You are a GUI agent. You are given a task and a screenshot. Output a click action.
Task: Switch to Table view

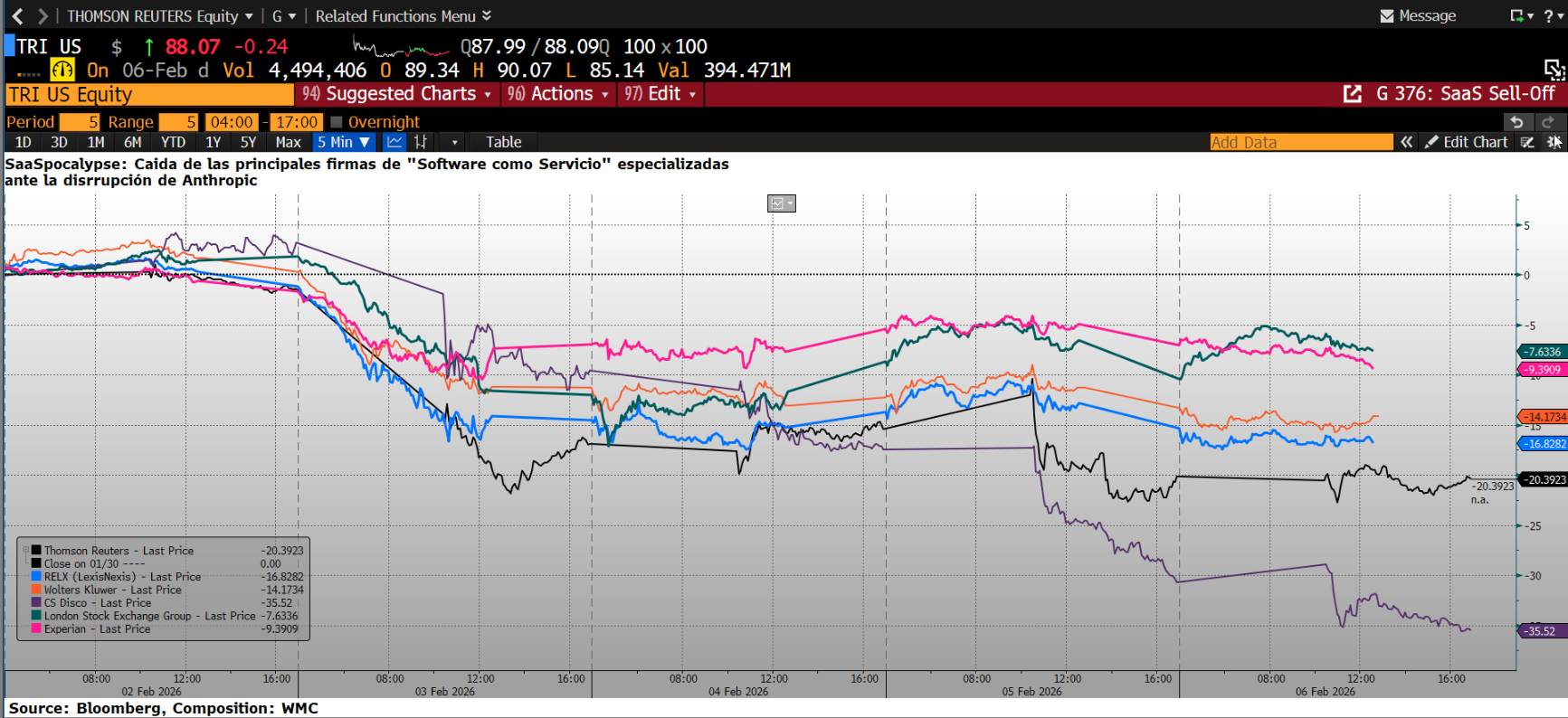tap(503, 142)
